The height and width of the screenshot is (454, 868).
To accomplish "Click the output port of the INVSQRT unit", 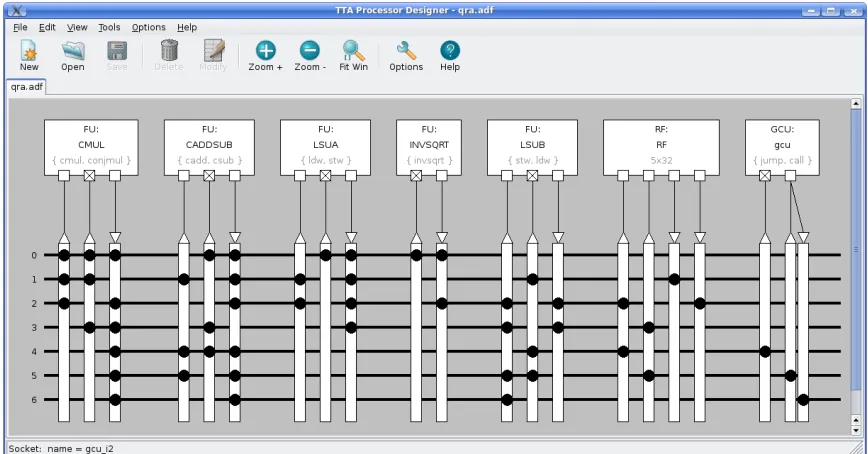I will point(442,176).
